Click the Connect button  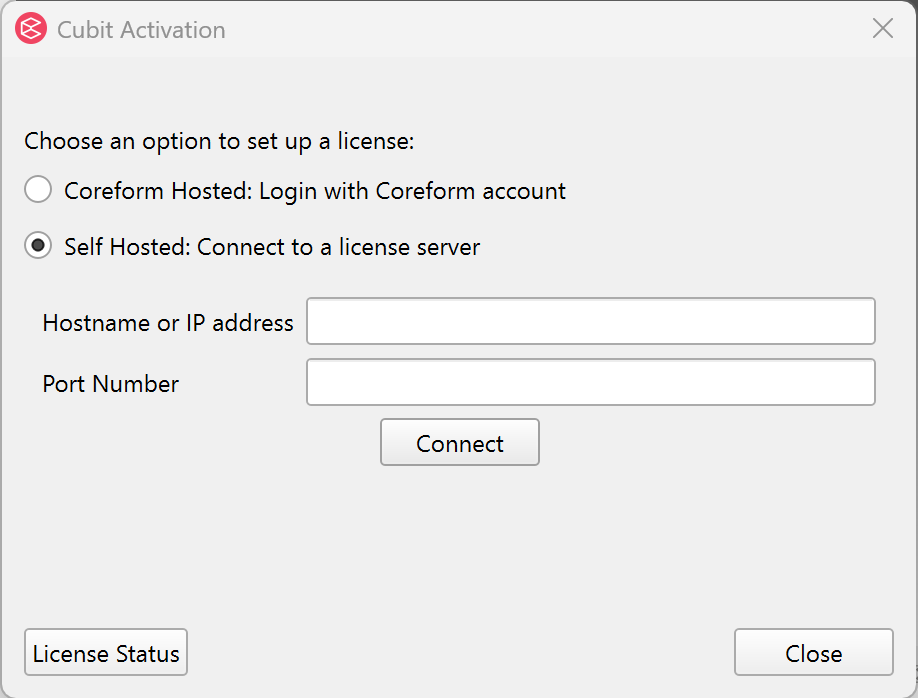[x=460, y=442]
